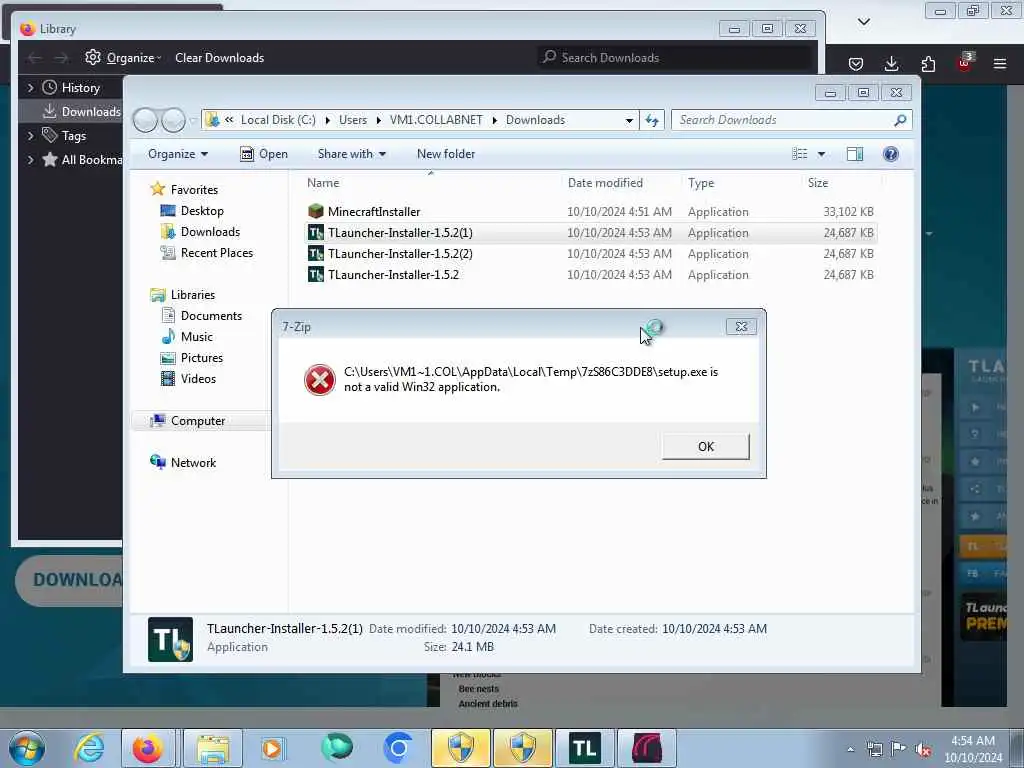The width and height of the screenshot is (1024, 768).
Task: Open Firefox hamburger application menu
Action: [x=1000, y=63]
